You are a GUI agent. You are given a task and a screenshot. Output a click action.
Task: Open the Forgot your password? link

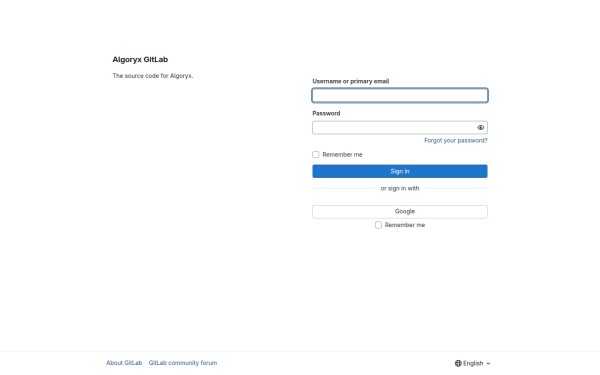point(456,141)
